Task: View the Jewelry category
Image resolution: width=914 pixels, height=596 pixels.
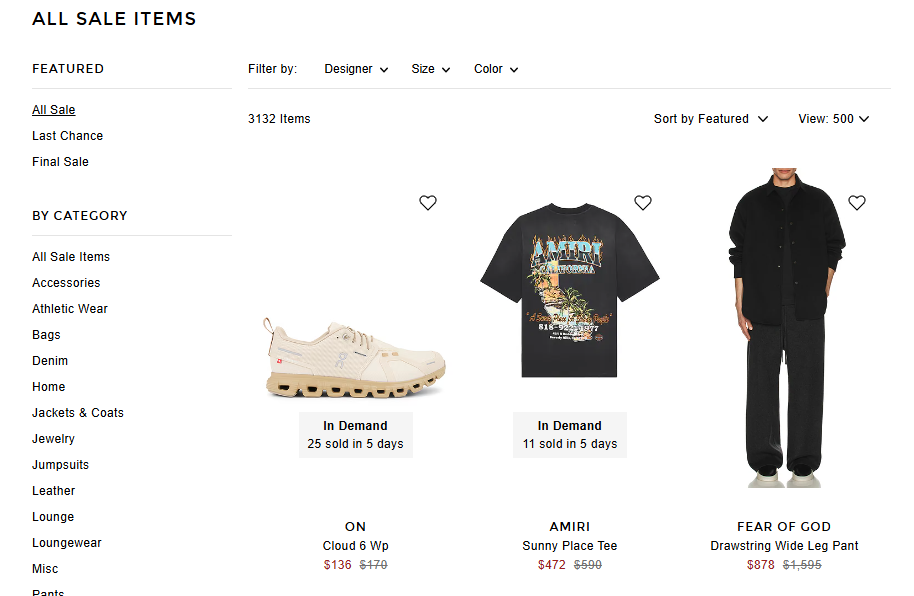Action: pos(53,439)
